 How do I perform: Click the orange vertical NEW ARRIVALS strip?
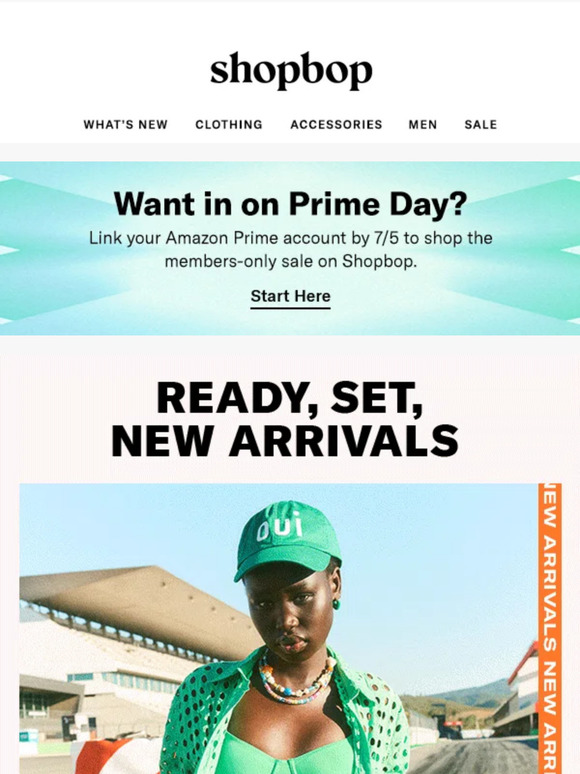pos(550,628)
